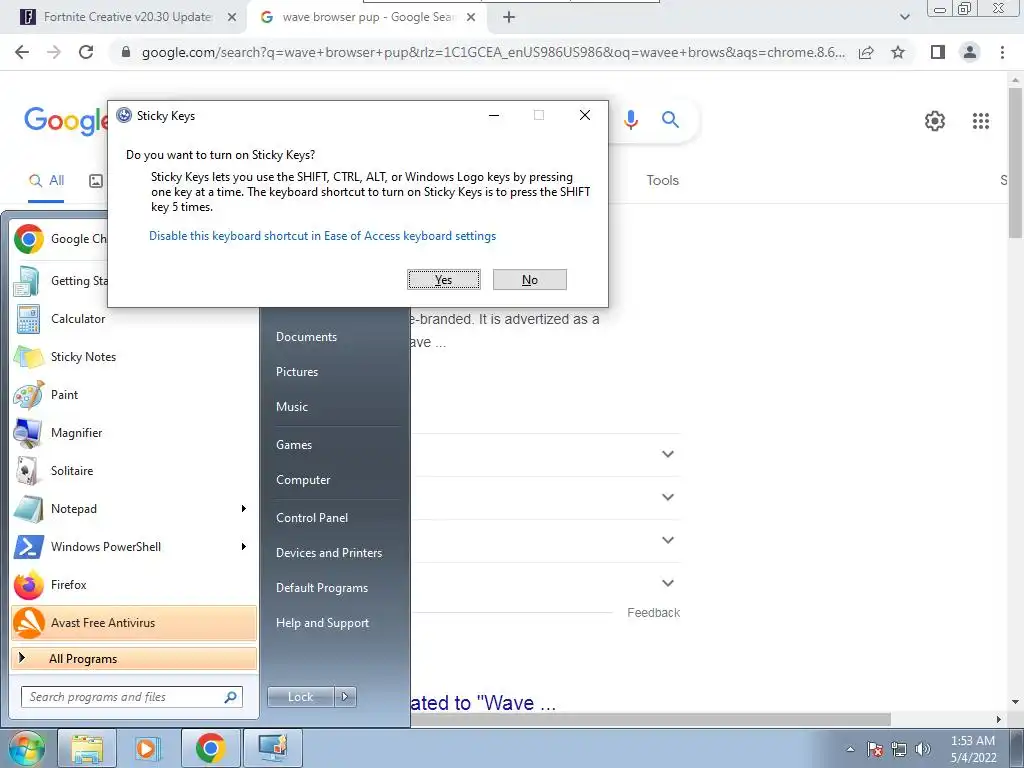The image size is (1024, 768).
Task: Click Search programs and files box
Action: point(131,697)
